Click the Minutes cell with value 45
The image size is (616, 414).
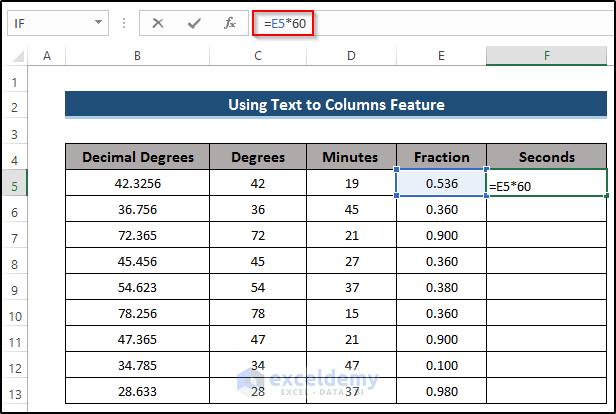point(350,209)
